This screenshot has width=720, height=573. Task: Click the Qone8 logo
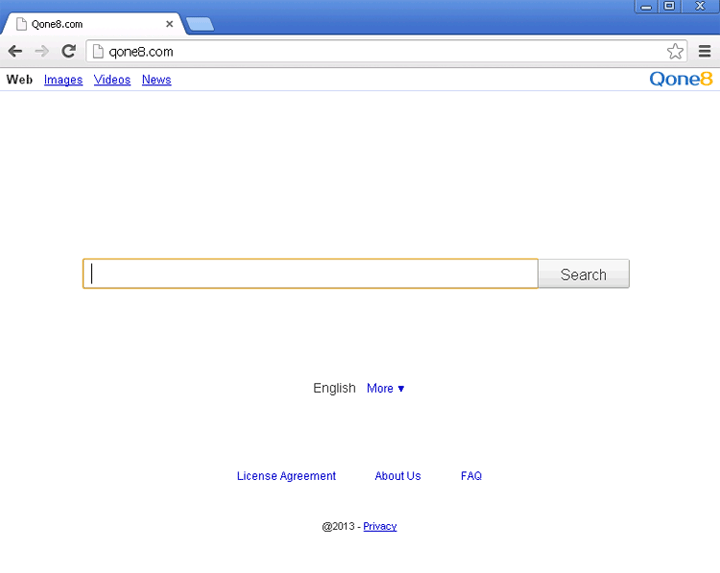[680, 79]
